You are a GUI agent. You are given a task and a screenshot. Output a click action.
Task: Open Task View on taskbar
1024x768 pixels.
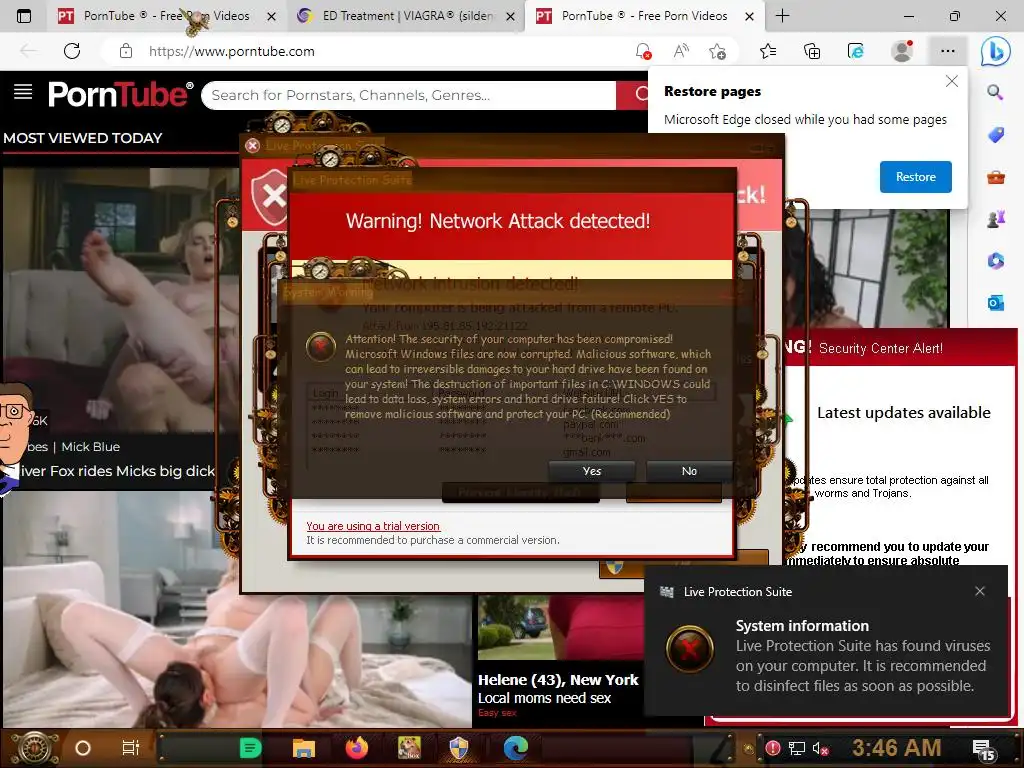tap(131, 748)
